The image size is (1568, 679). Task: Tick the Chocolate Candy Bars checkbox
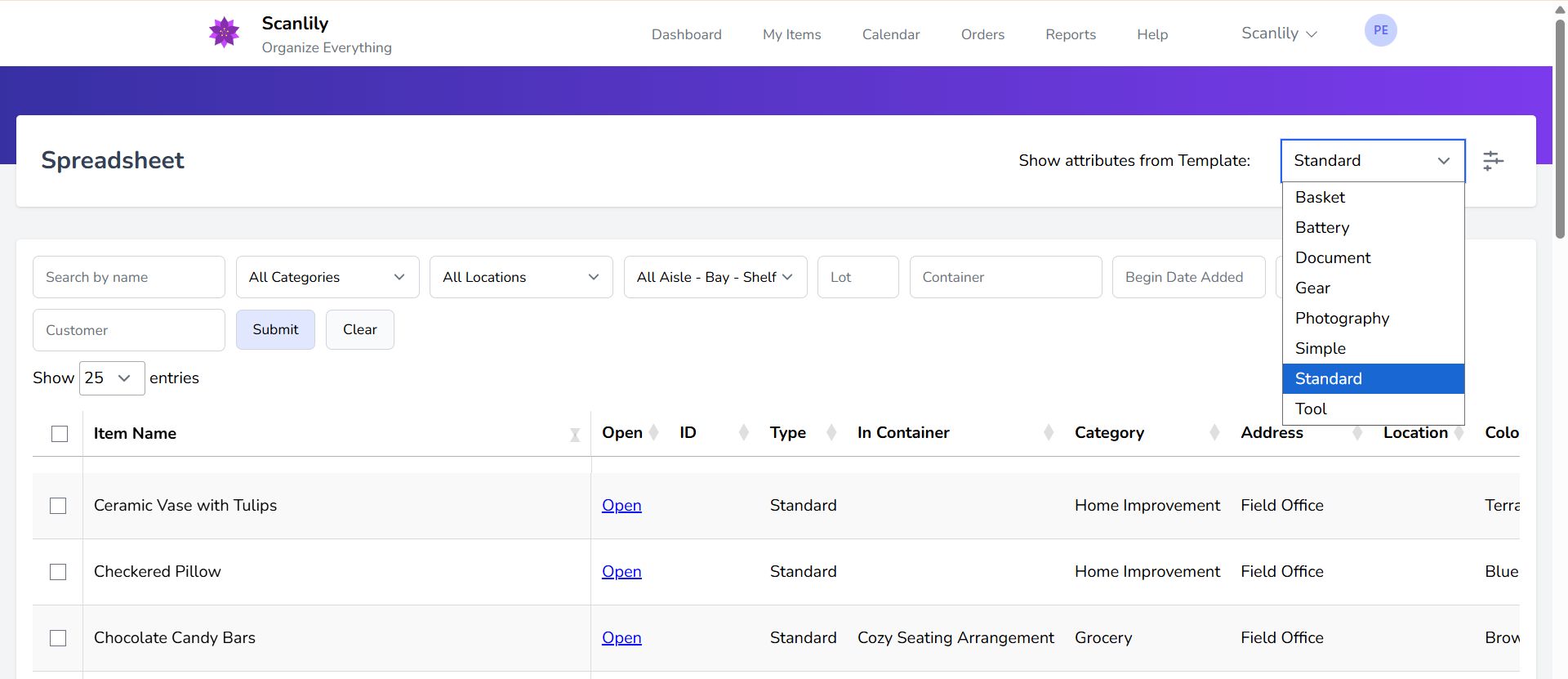[58, 638]
